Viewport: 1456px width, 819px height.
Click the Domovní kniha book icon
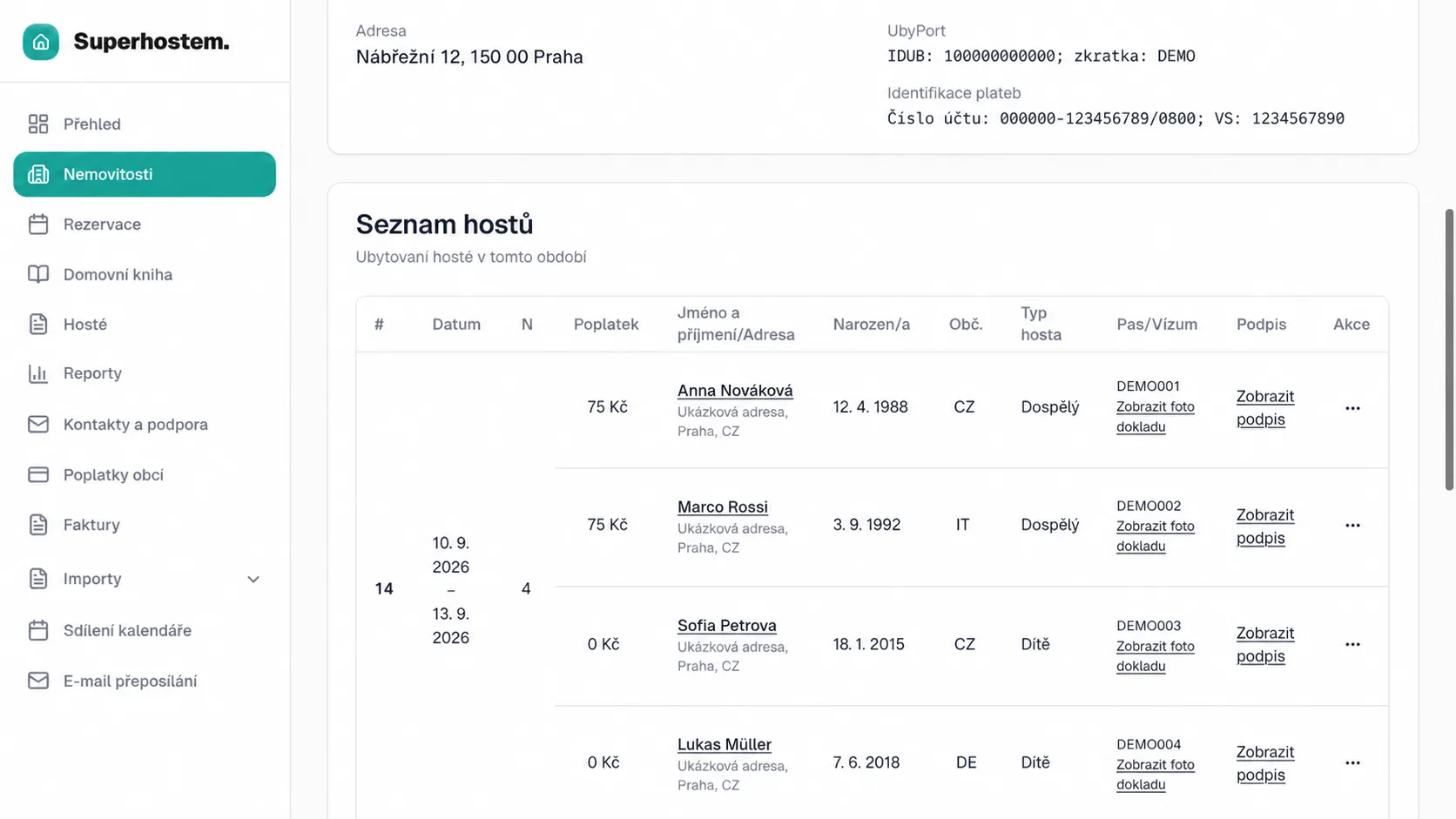38,274
